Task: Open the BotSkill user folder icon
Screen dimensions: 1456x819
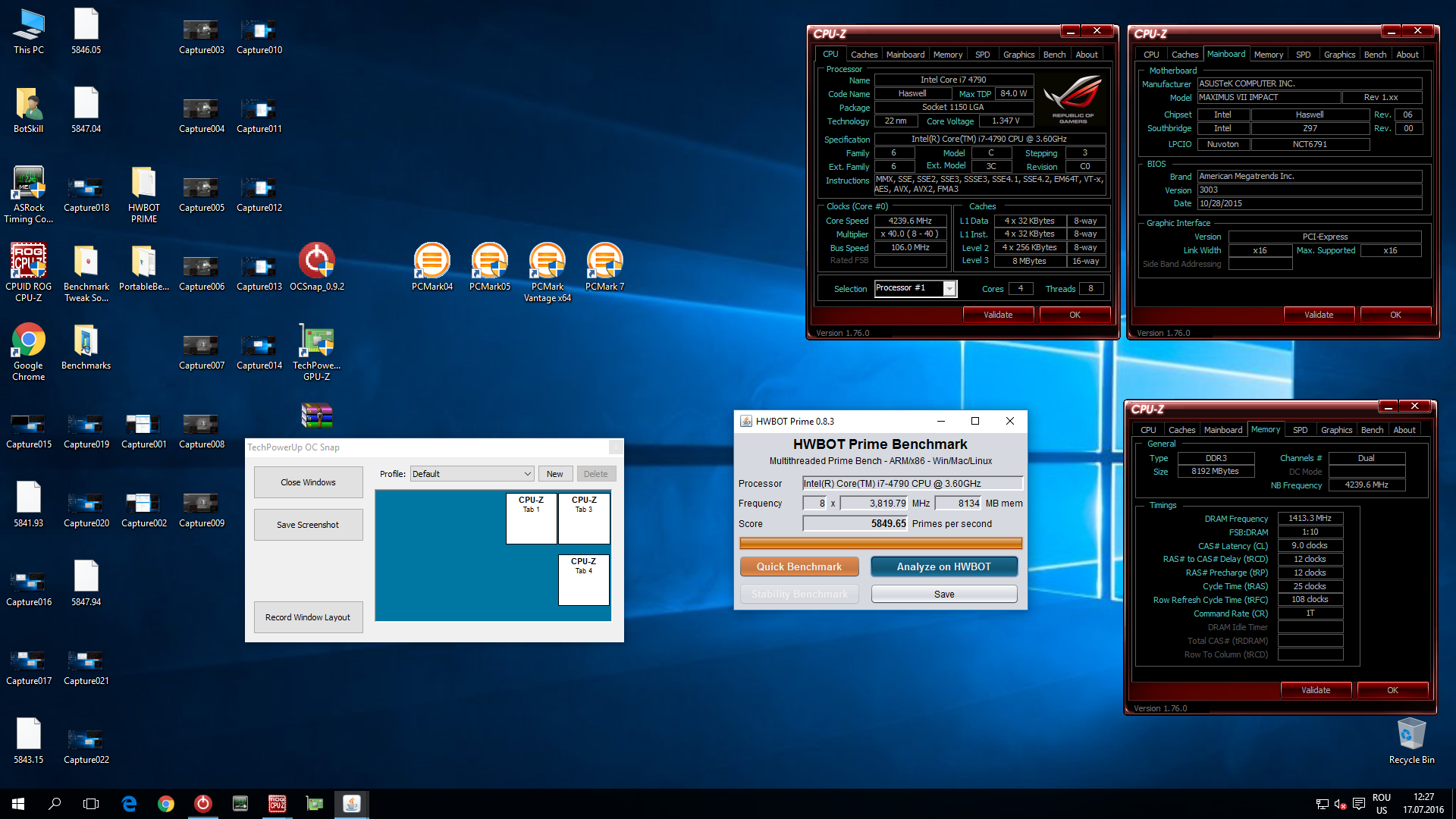Action: pos(29,111)
